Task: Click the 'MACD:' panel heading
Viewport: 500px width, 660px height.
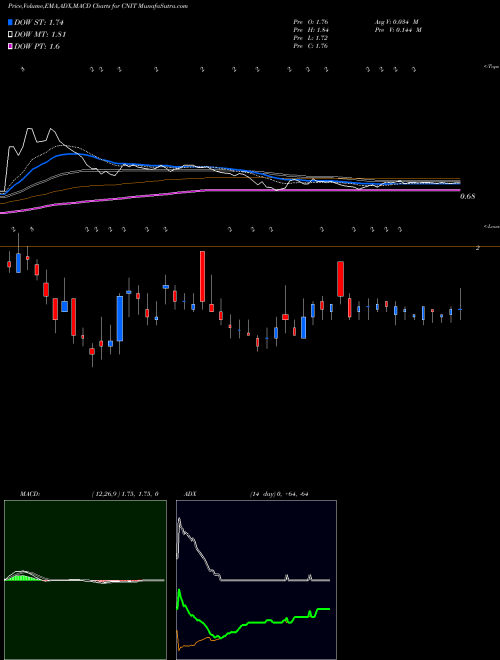Action: [30, 494]
